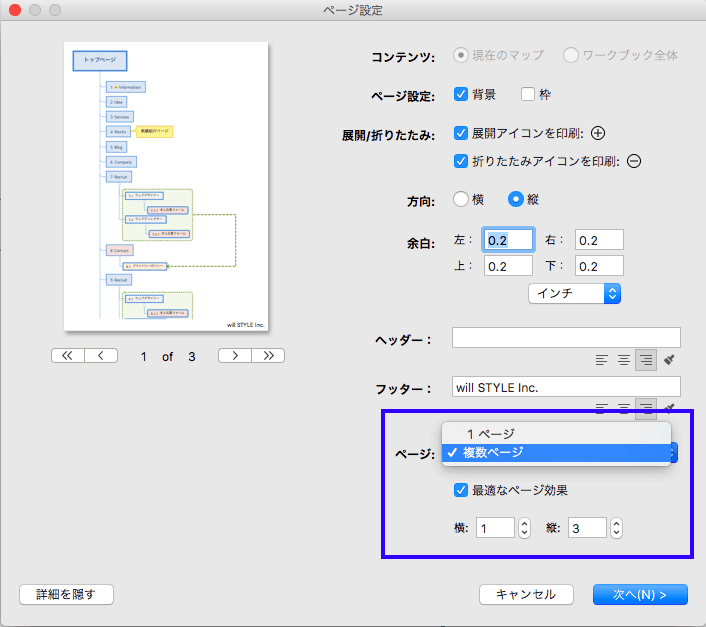The width and height of the screenshot is (706, 627).
Task: Align header text to the left
Action: [602, 360]
